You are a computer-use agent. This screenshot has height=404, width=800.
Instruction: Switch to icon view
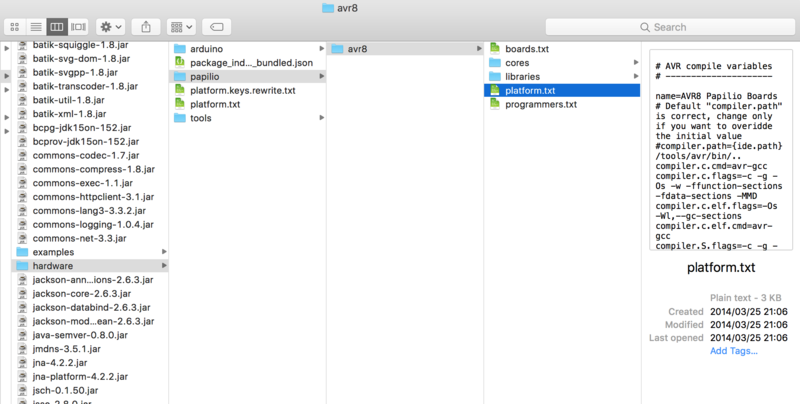click(x=15, y=27)
